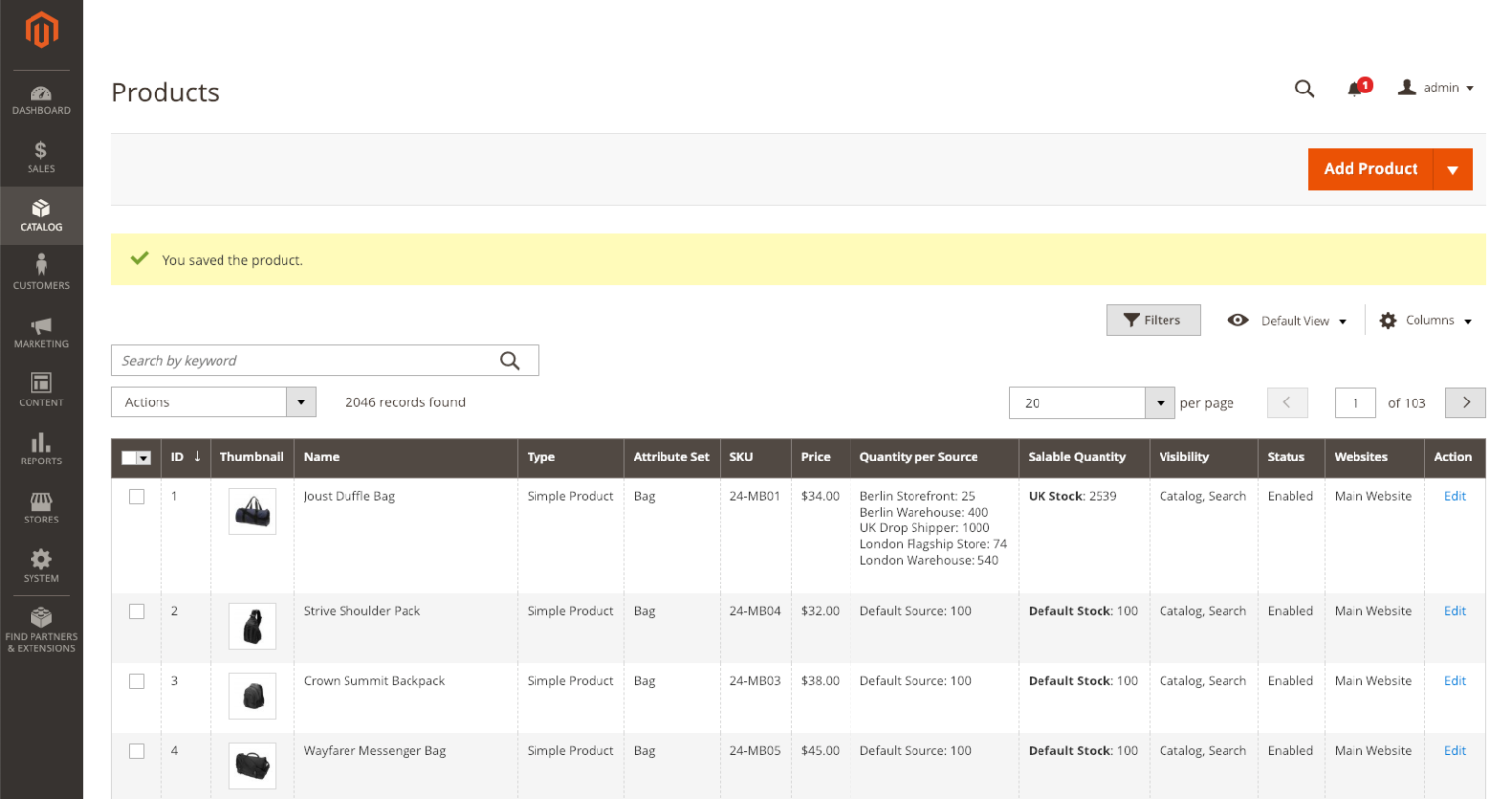The image size is (1512, 799).
Task: Open the global admin search magnifier
Action: [x=1304, y=88]
